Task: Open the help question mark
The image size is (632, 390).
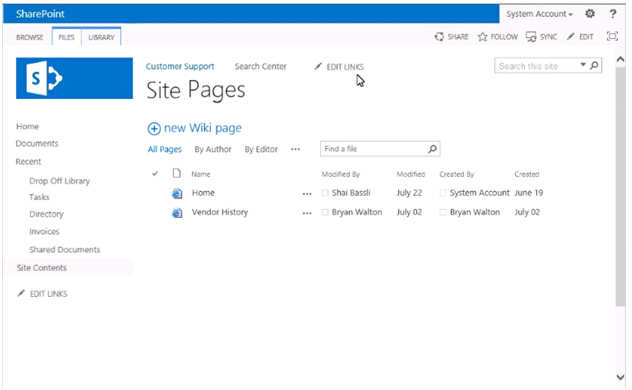Action: pyautogui.click(x=613, y=14)
